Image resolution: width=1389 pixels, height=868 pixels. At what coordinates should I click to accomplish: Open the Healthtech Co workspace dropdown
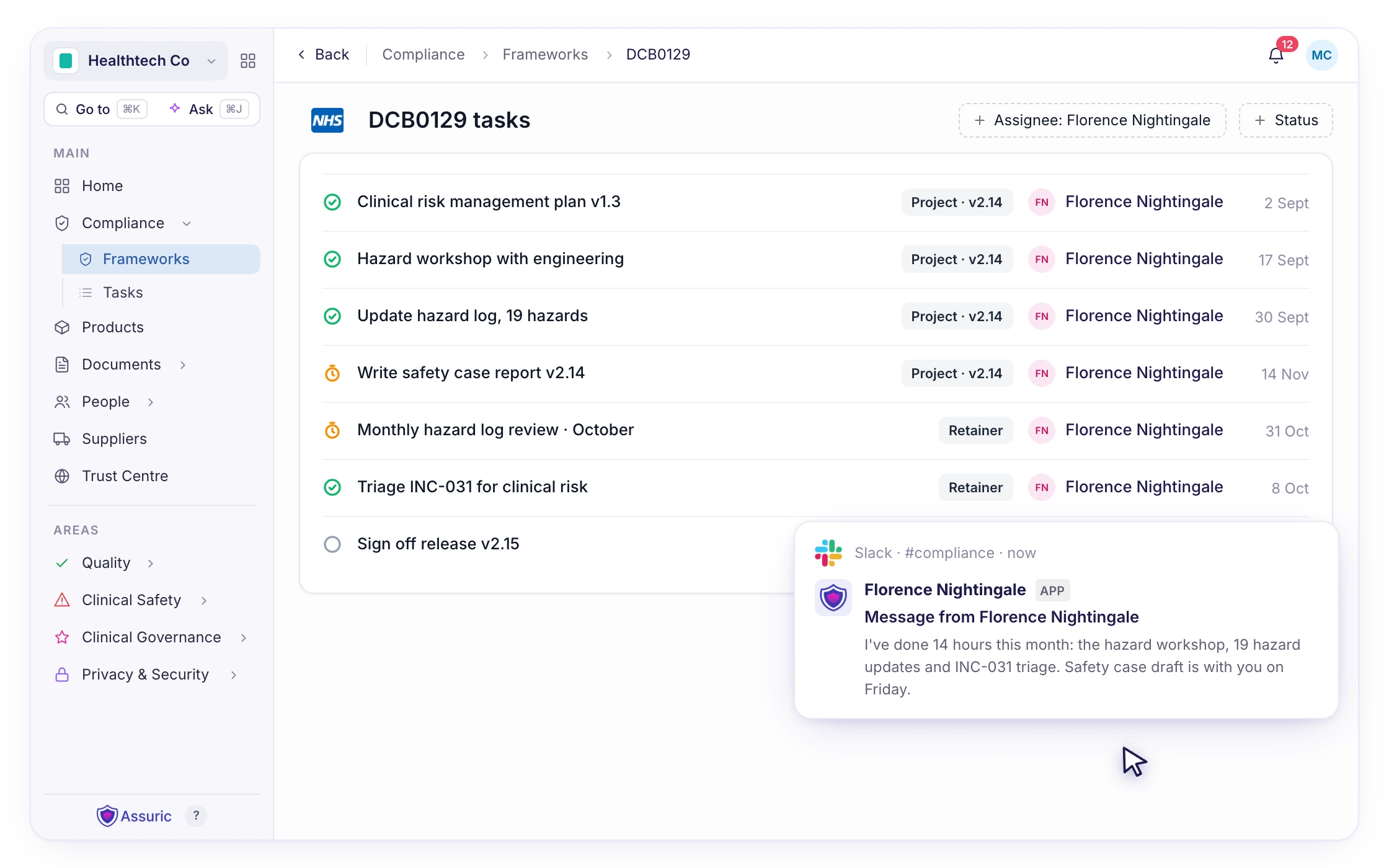tap(136, 61)
